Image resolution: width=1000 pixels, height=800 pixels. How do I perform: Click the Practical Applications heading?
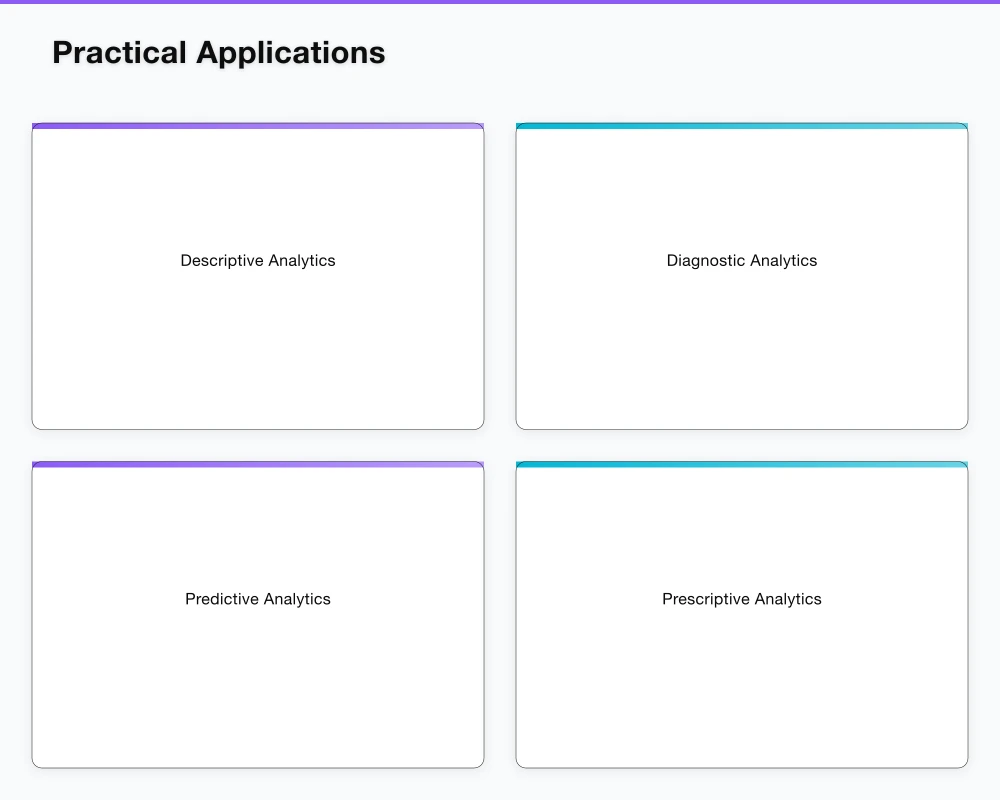pos(218,52)
